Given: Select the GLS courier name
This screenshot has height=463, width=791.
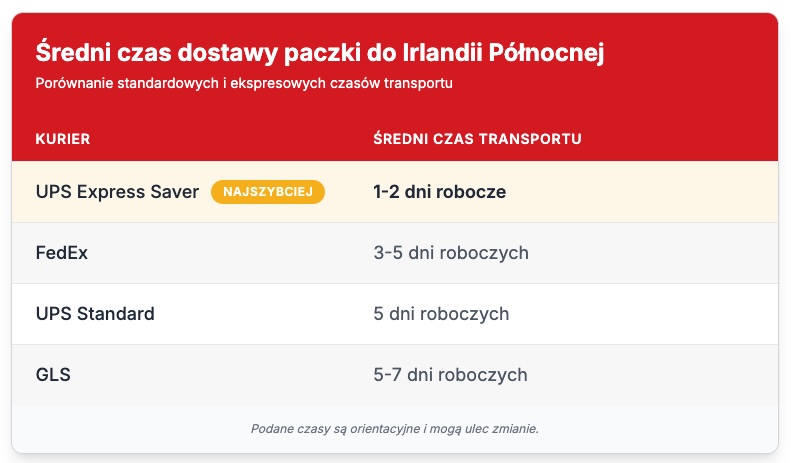Looking at the screenshot, I should coord(53,375).
